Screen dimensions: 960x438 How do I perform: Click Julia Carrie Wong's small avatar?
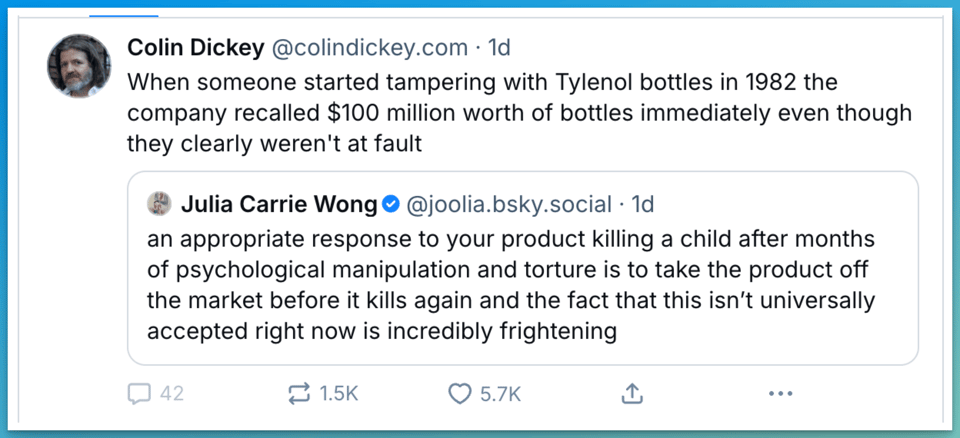point(159,205)
